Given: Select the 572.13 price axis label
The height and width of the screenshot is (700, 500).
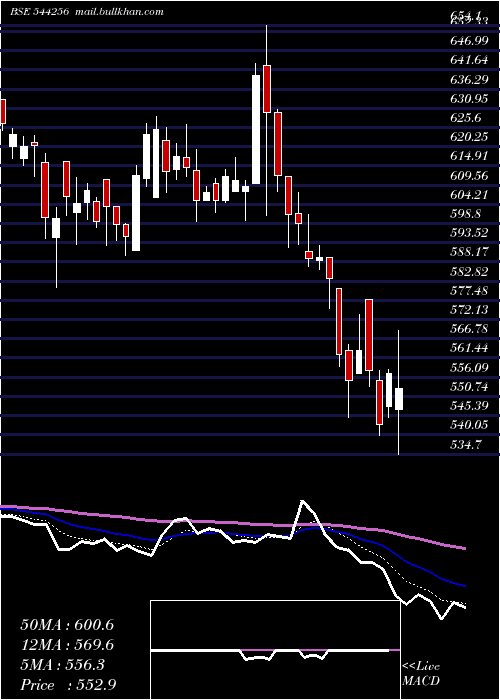Looking at the screenshot, I should pyautogui.click(x=468, y=310).
